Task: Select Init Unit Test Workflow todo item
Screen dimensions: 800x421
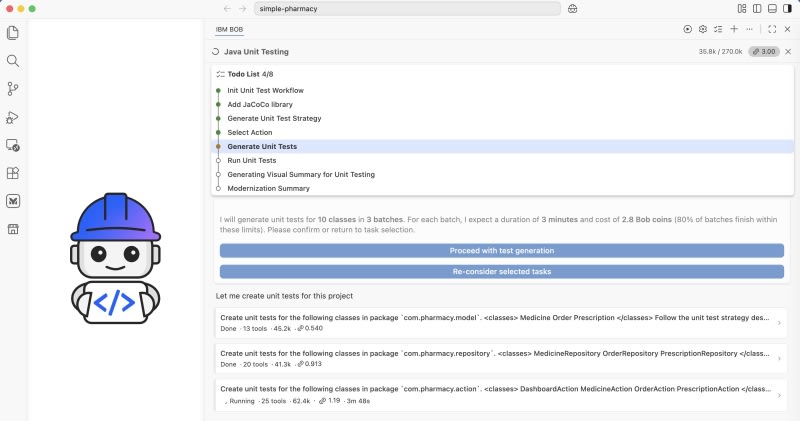Action: tap(265, 90)
